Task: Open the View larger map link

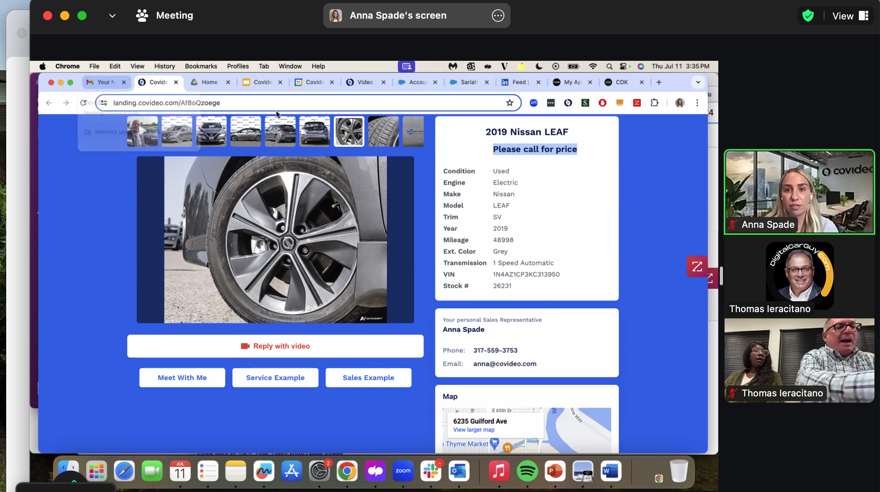Action: tap(473, 430)
